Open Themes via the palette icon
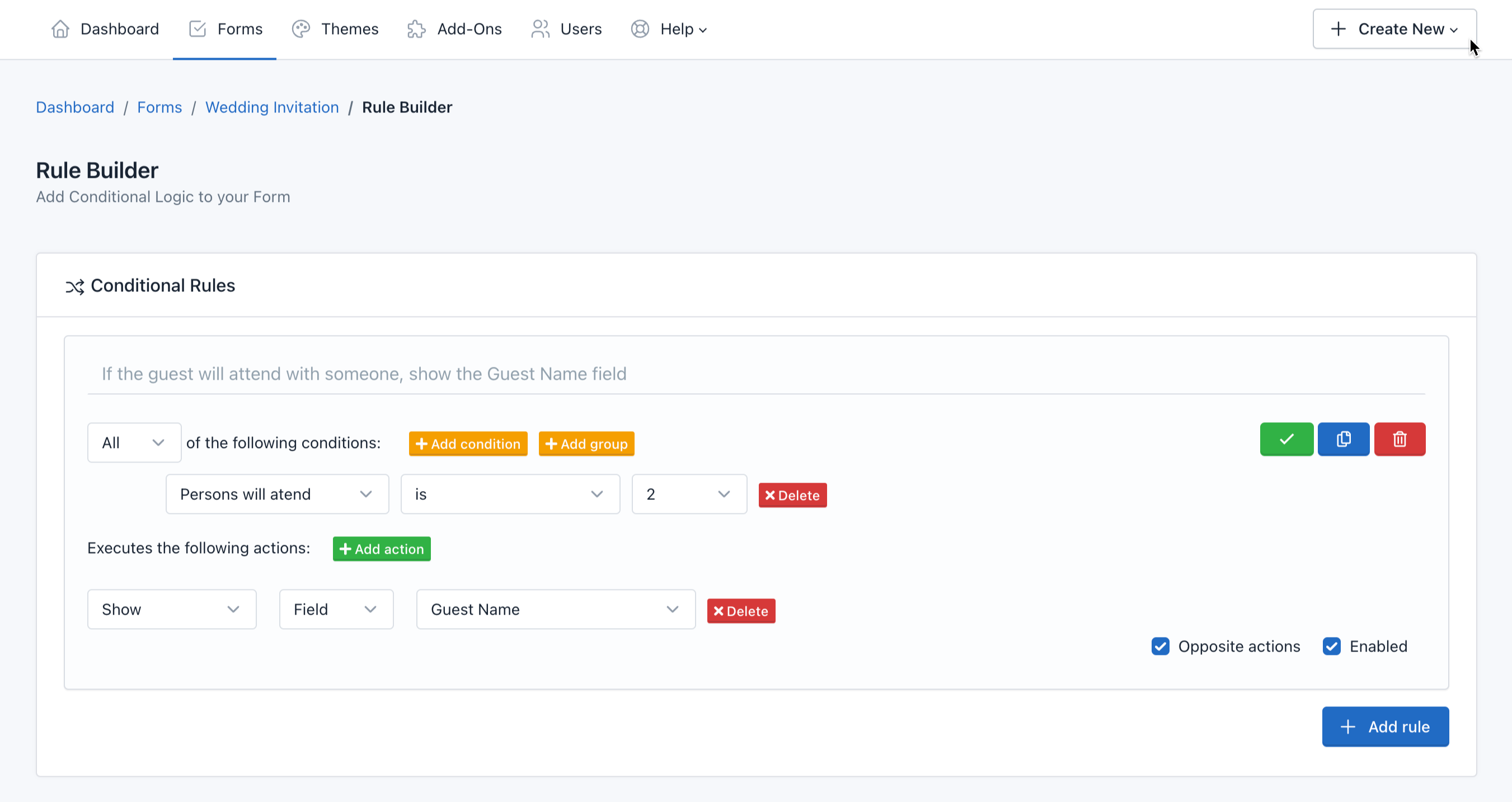Image resolution: width=1512 pixels, height=802 pixels. [300, 29]
